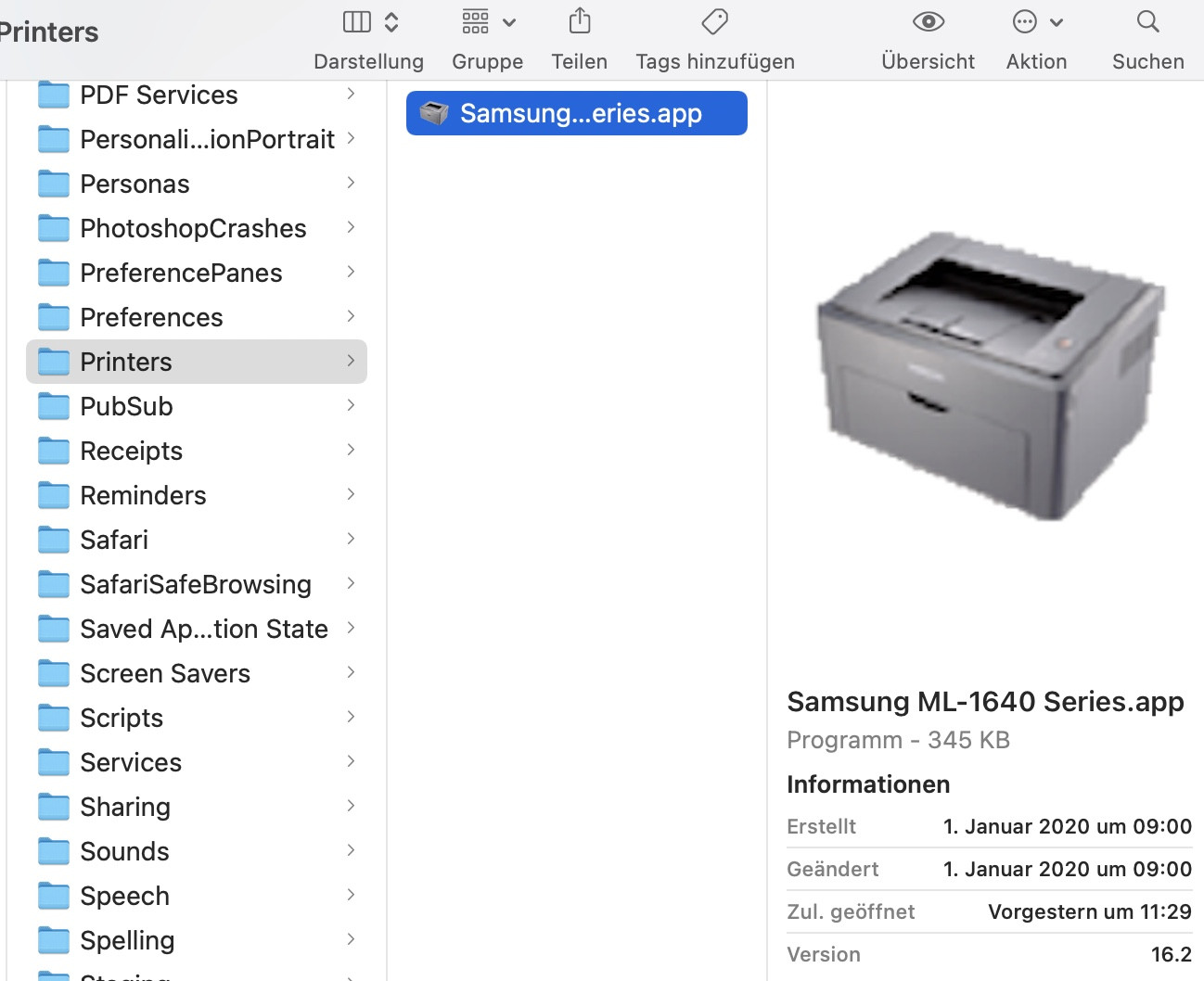Click the PDF Services folder icon
This screenshot has width=1204, height=981.
tap(54, 95)
